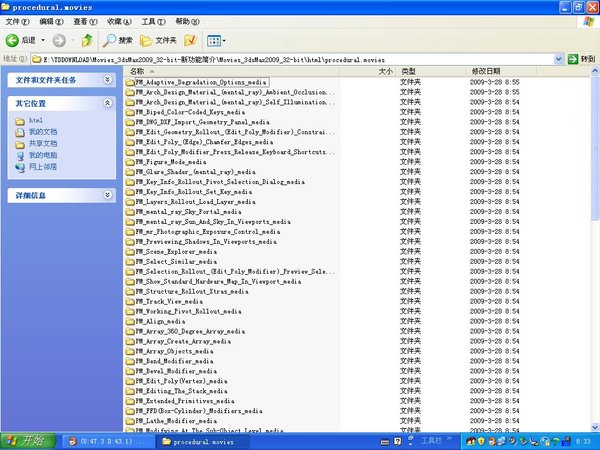
Task: Click the Back (后退) navigation button
Action: point(22,40)
